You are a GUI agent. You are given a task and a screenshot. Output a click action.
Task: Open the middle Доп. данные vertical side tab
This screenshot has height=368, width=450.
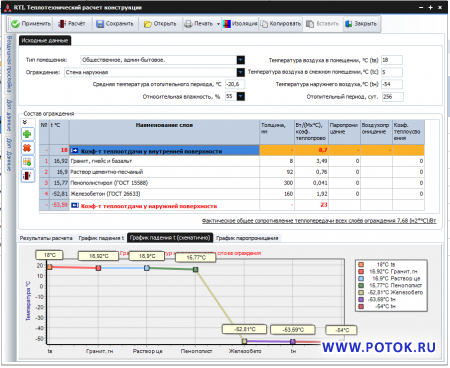(x=9, y=115)
